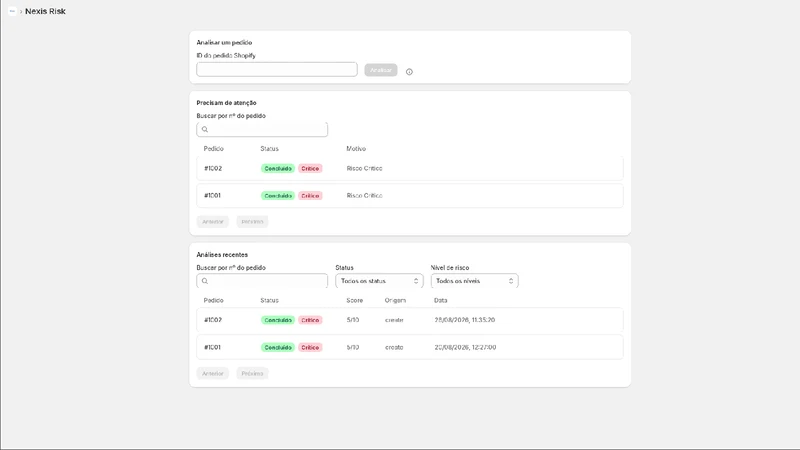Image resolution: width=800 pixels, height=450 pixels.
Task: Click the Score column header
Action: tap(355, 301)
